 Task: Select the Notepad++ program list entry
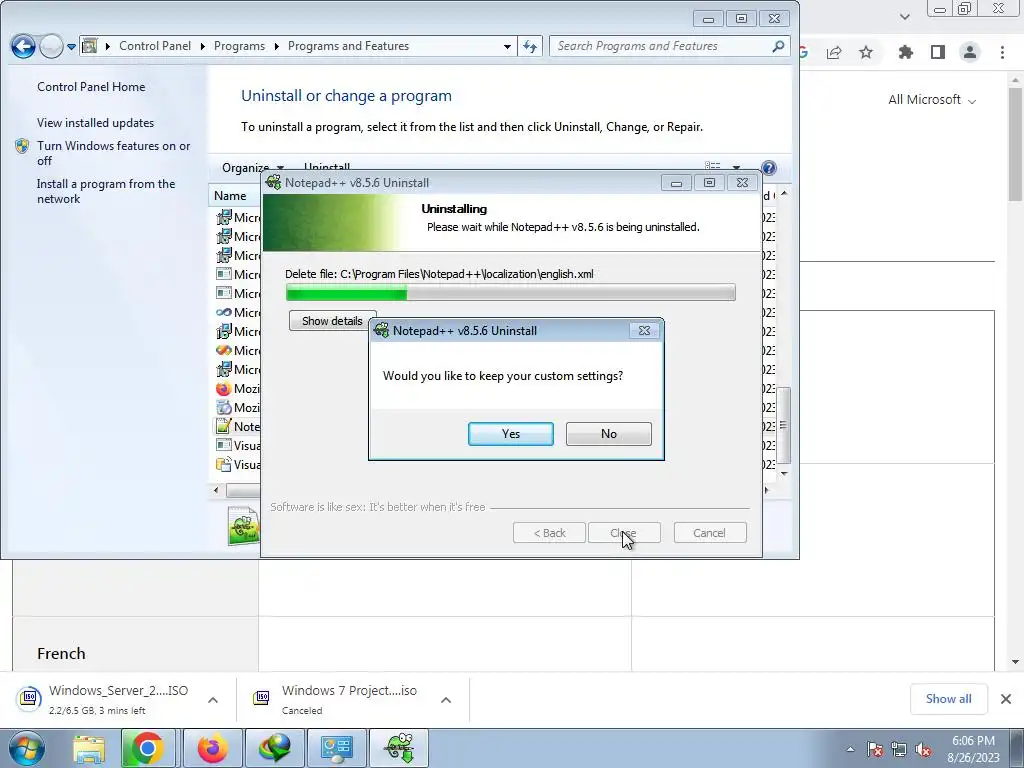coord(238,426)
